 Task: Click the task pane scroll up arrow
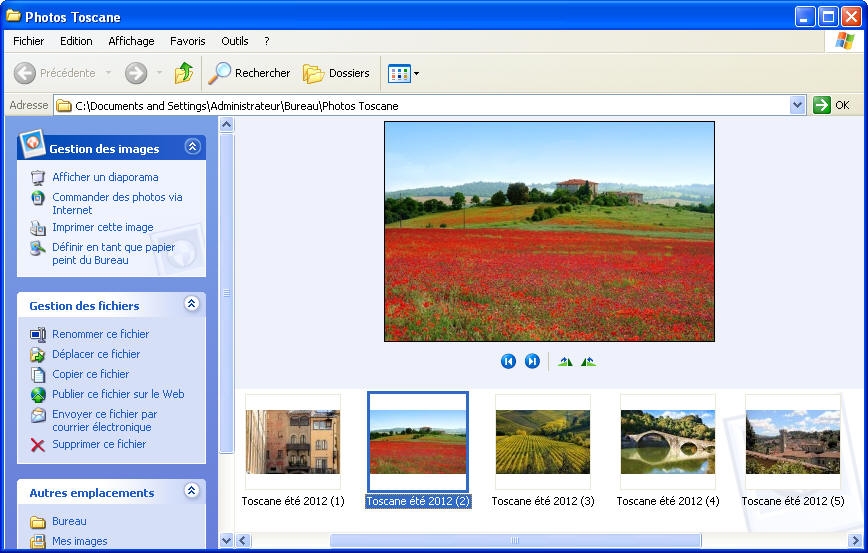[226, 125]
